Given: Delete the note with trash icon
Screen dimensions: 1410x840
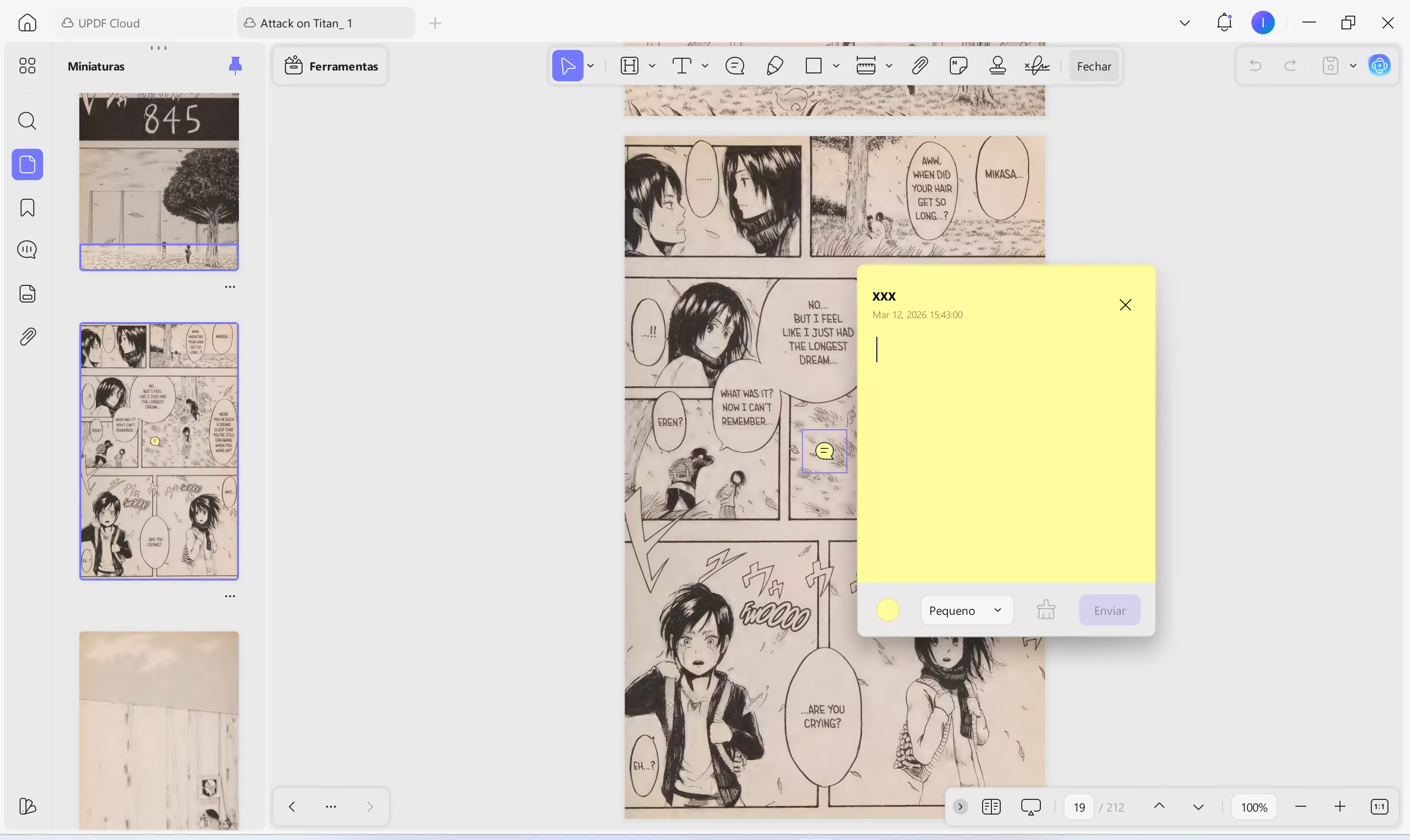Looking at the screenshot, I should tap(1046, 610).
